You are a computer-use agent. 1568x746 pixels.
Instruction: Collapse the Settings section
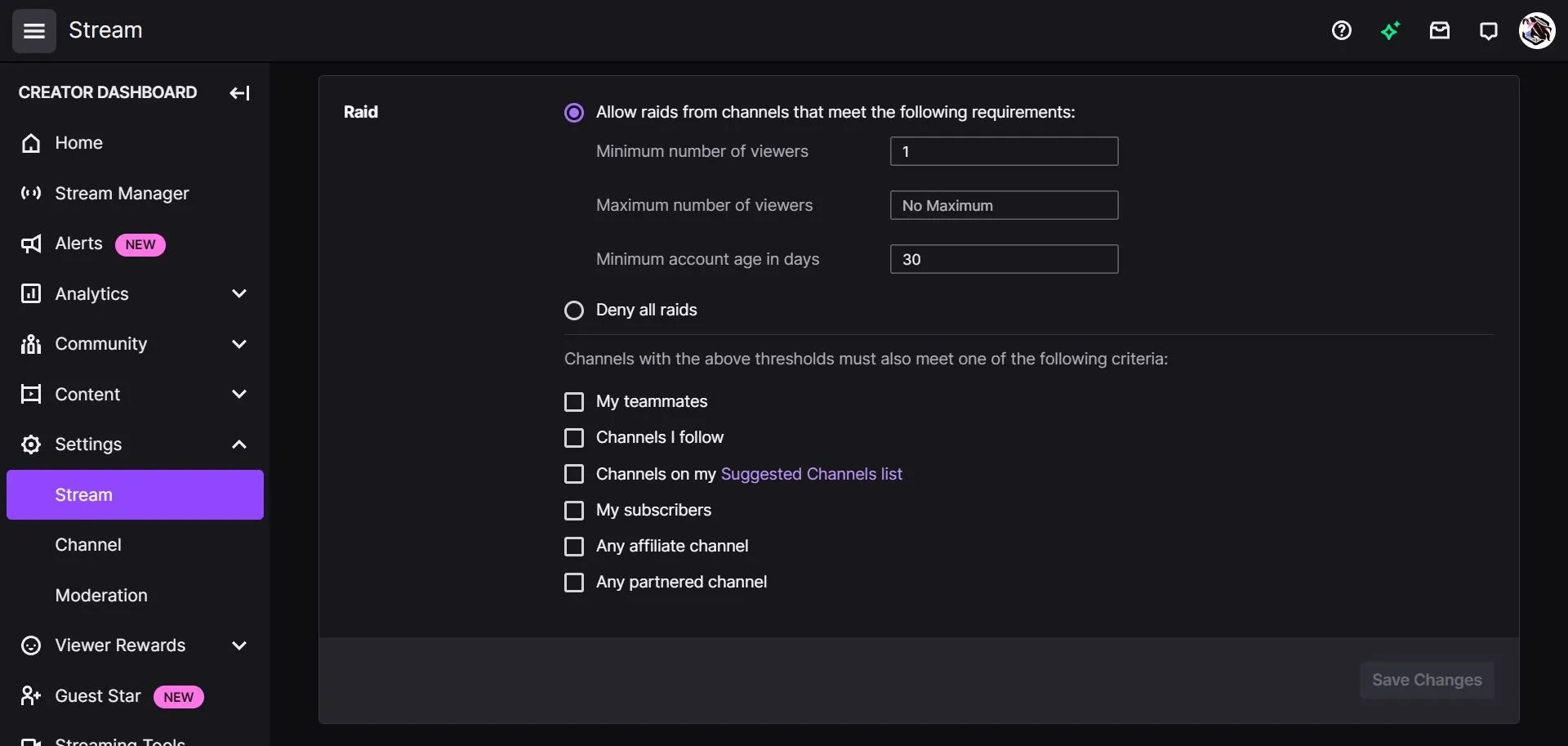[x=238, y=444]
